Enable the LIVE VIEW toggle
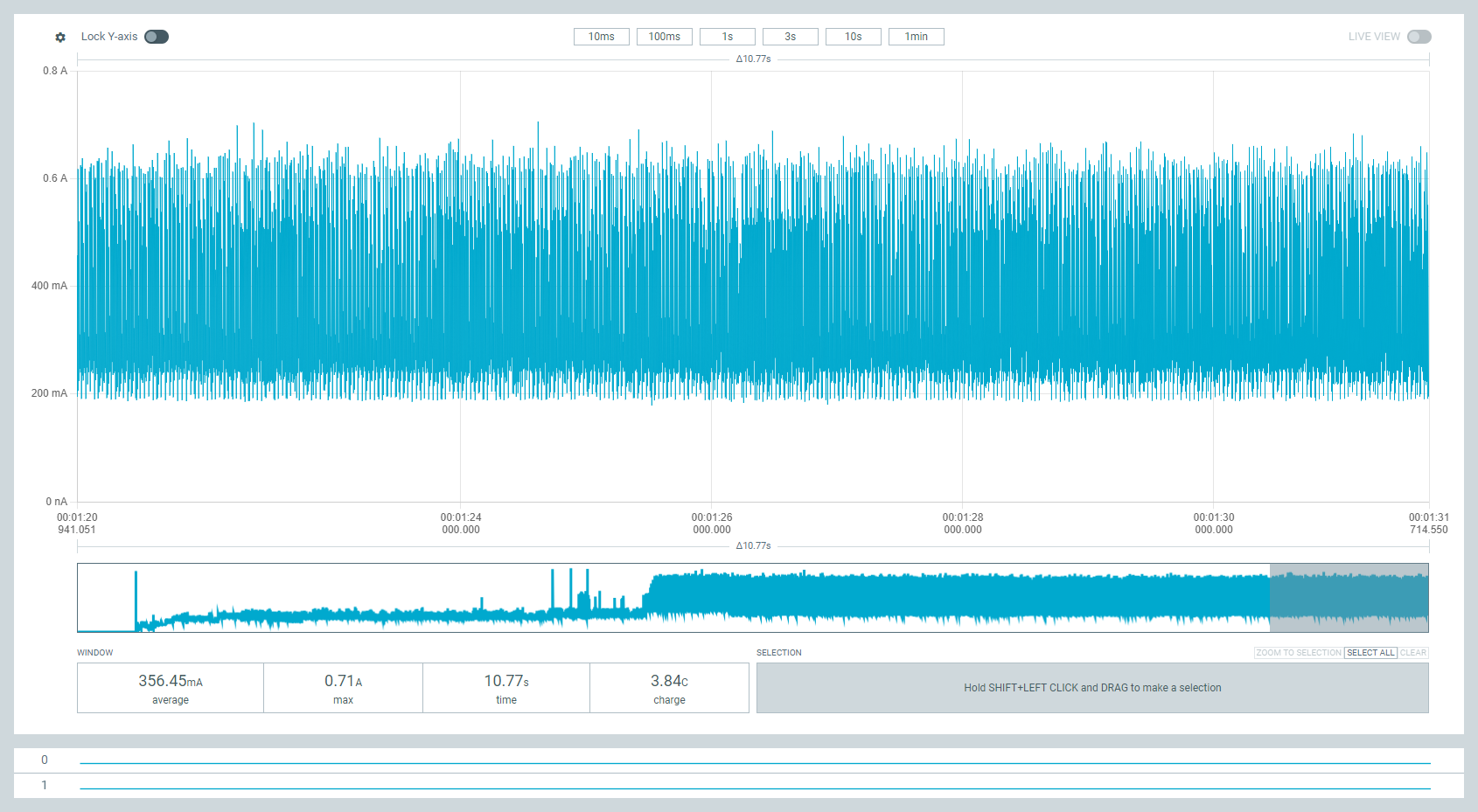This screenshot has width=1478, height=812. 1419,37
